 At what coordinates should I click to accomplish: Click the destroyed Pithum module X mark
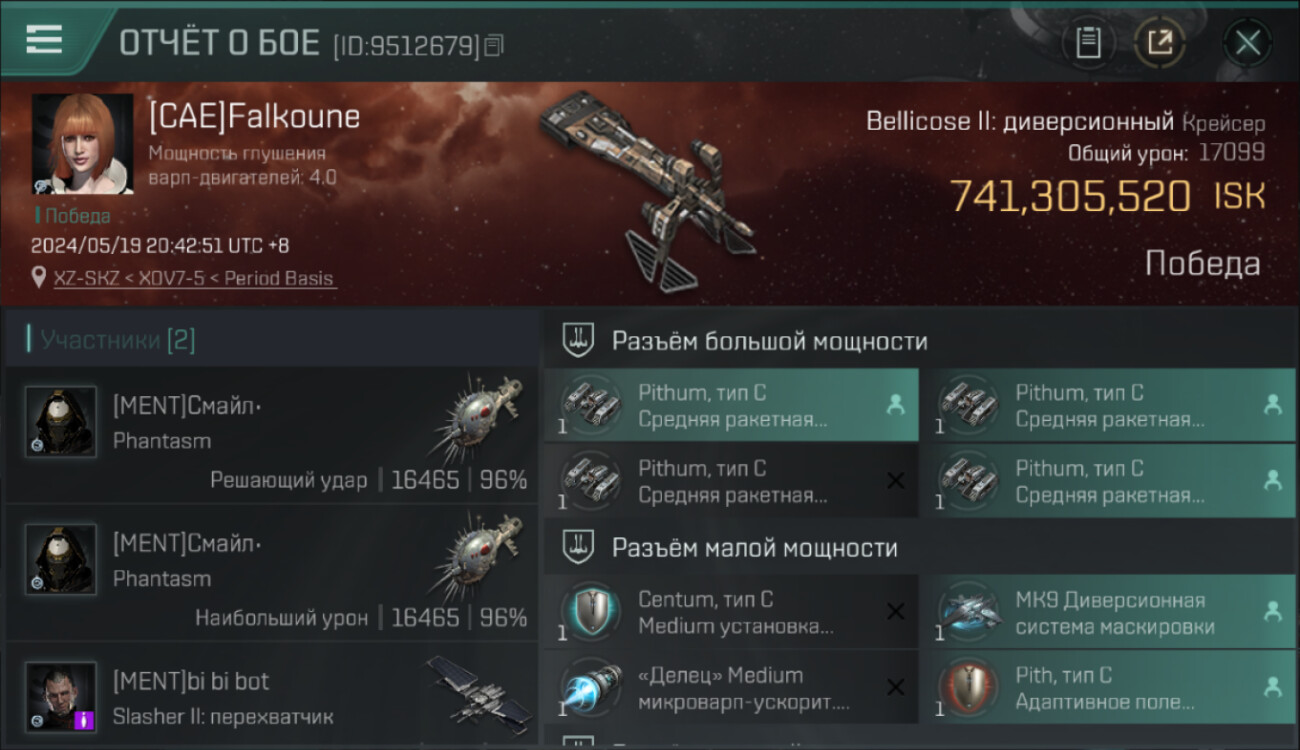(895, 481)
